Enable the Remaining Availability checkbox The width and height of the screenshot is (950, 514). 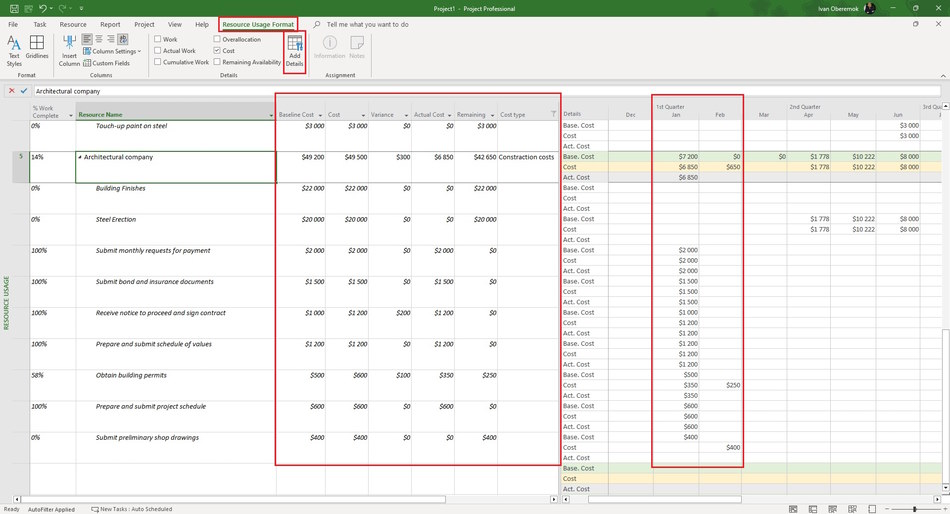217,62
